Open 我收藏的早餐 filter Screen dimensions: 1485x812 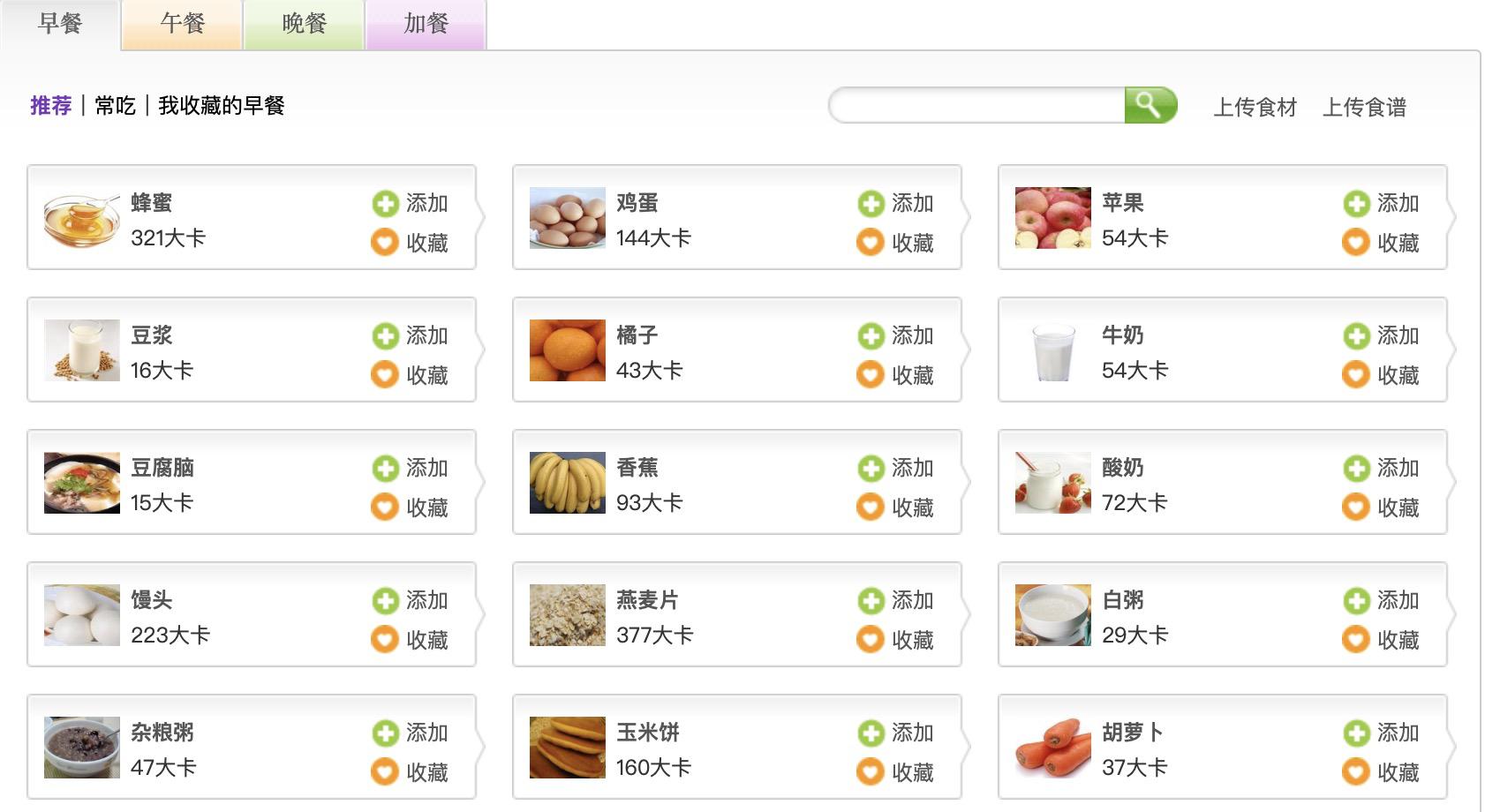pos(221,106)
